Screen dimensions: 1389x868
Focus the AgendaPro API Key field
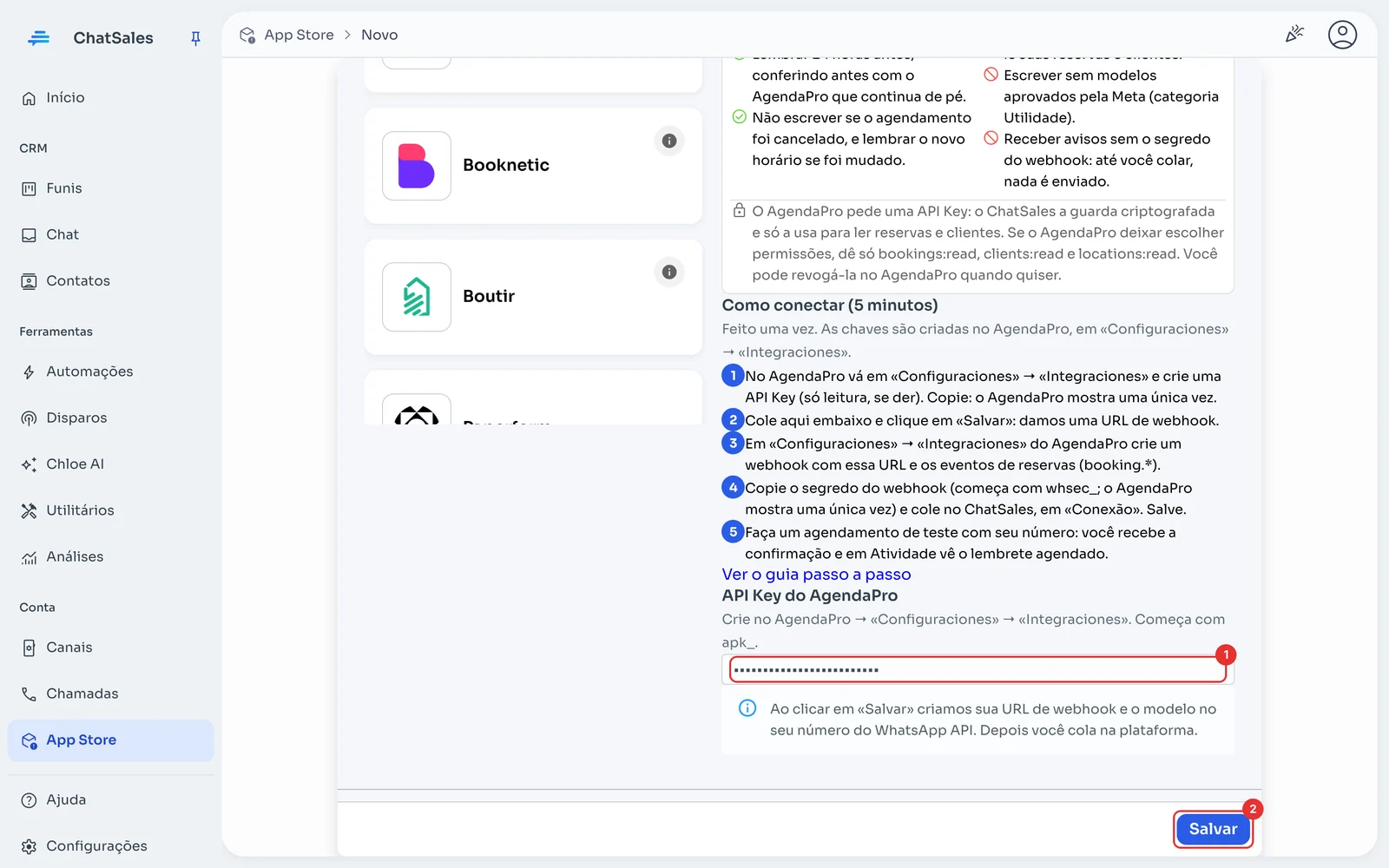978,669
